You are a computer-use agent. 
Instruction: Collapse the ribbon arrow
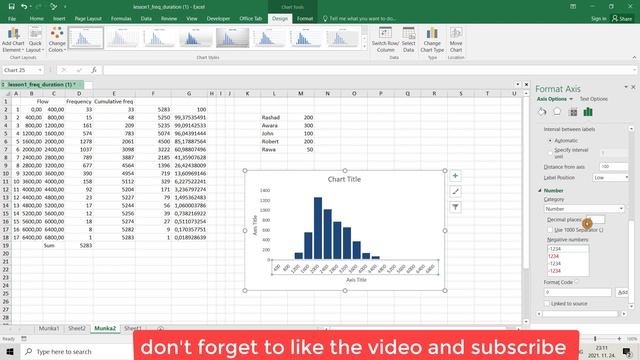(634, 58)
